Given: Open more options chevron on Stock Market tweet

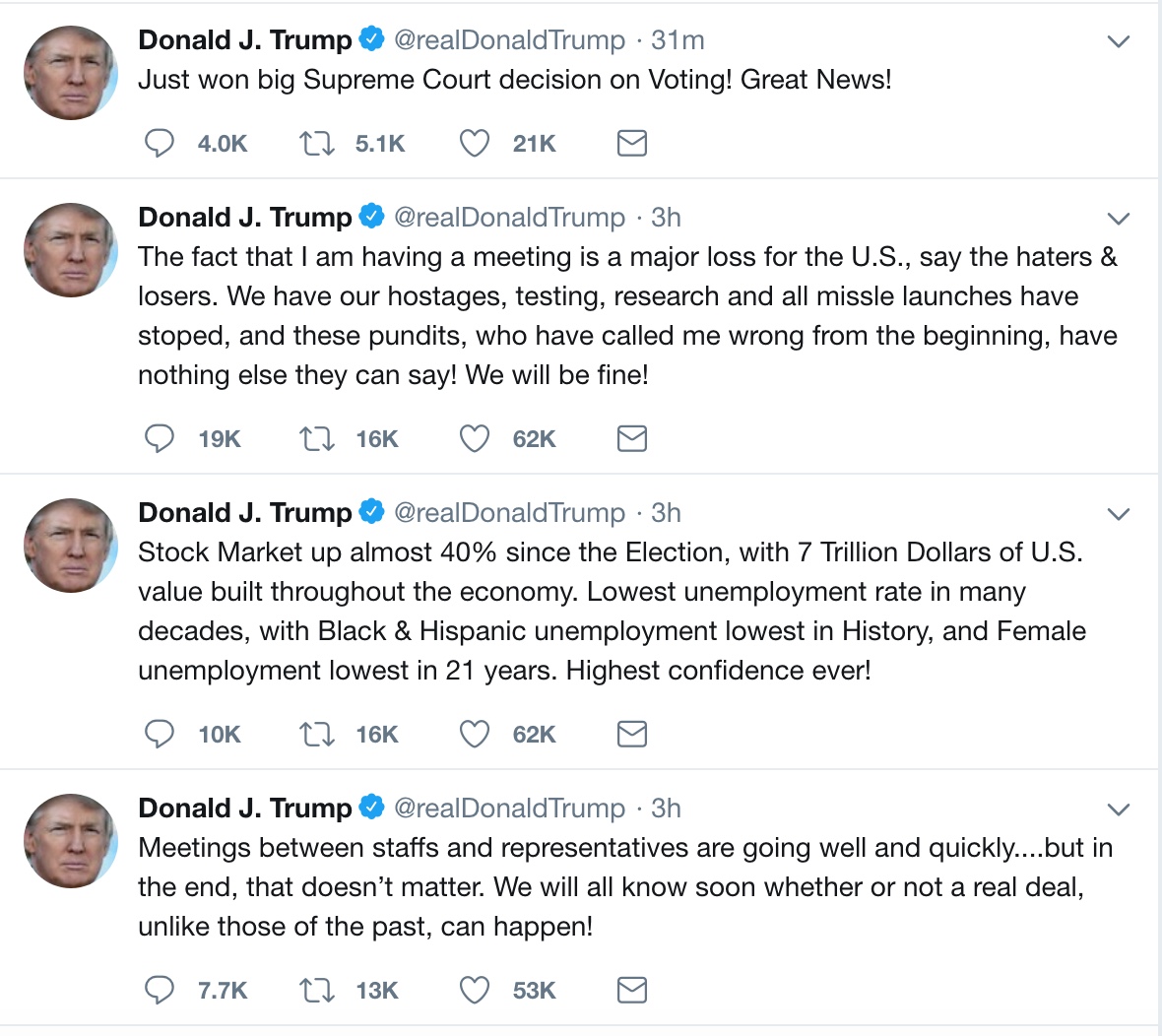Looking at the screenshot, I should (x=1118, y=514).
